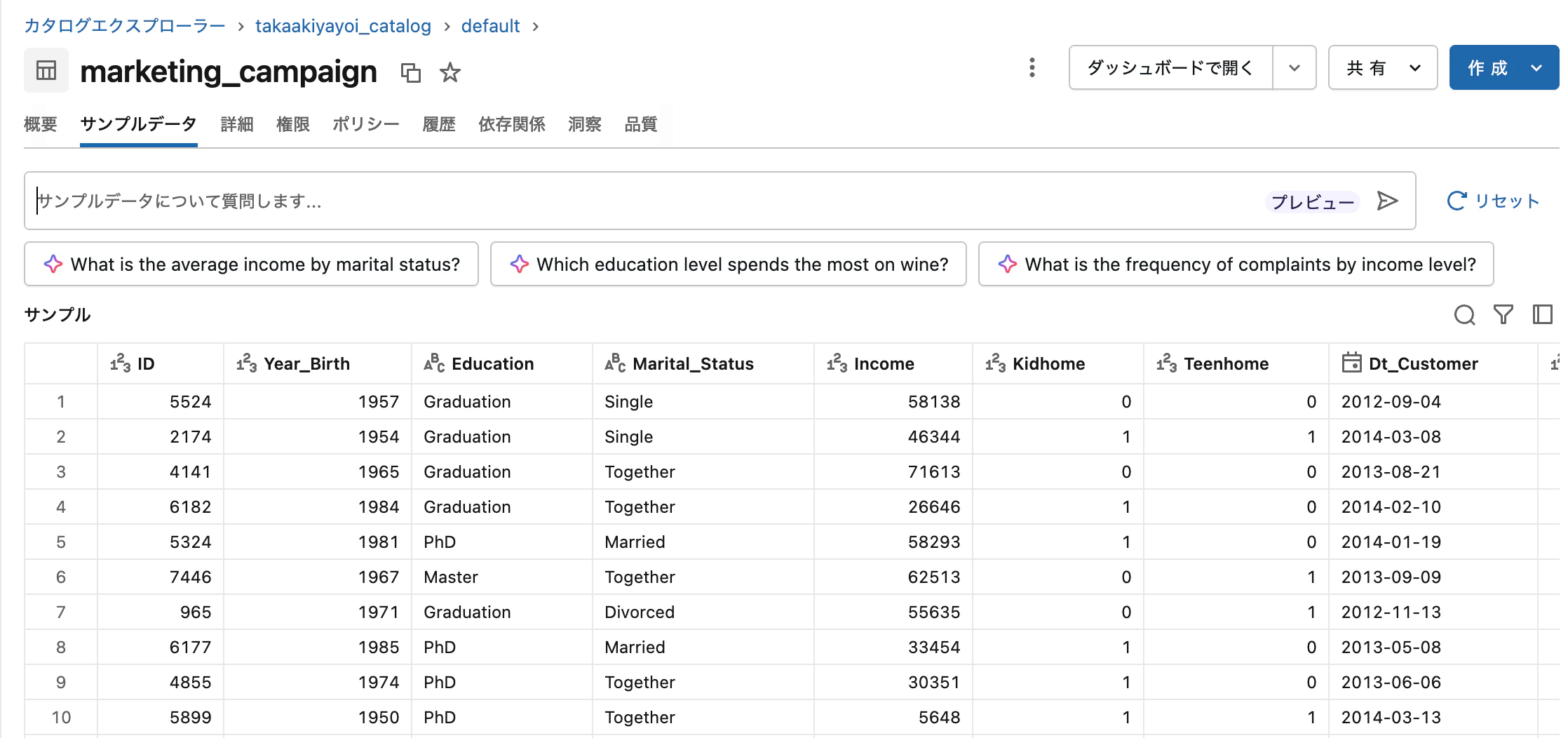Click the プレビュー preview badge

(1313, 202)
